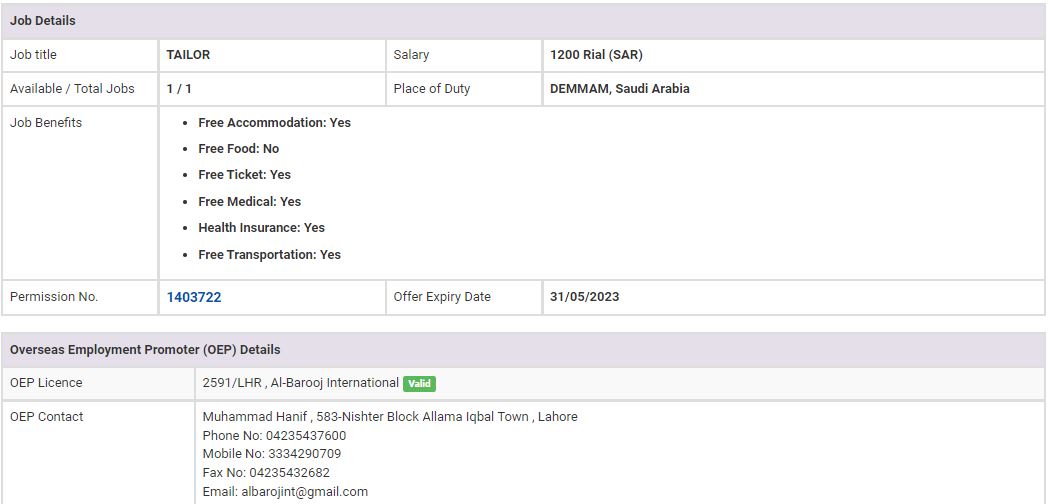The width and height of the screenshot is (1048, 504).
Task: Click the Free Food: No benefit
Action: [238, 149]
